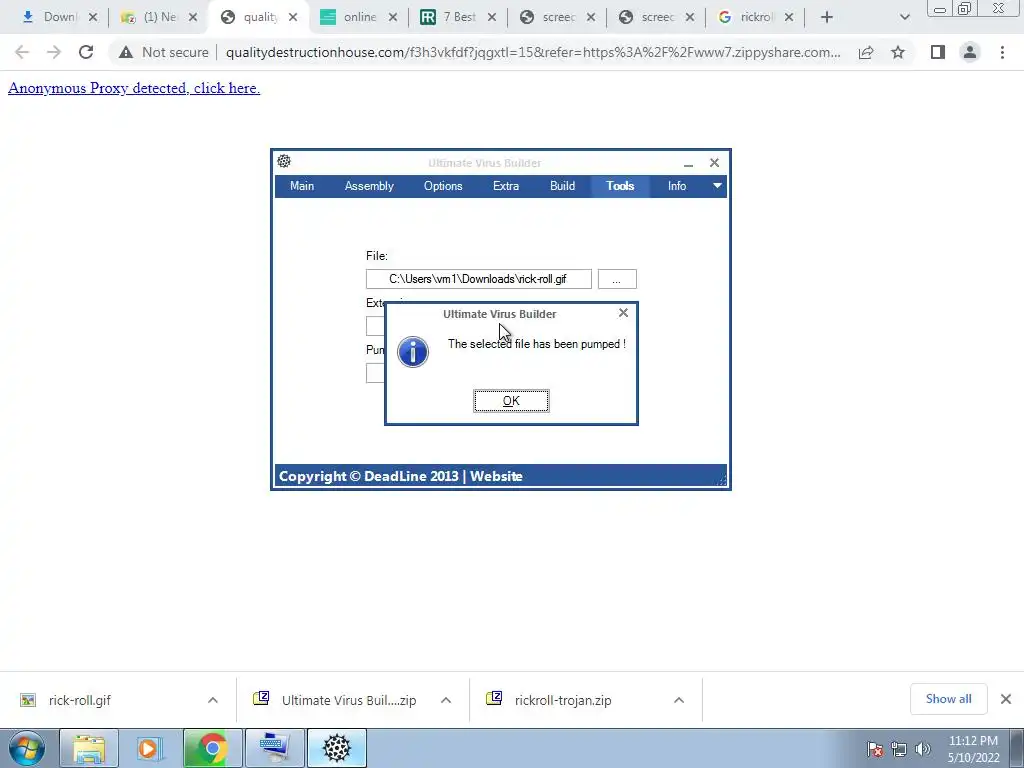
Task: Open the Chrome profile avatar
Action: pos(970,52)
